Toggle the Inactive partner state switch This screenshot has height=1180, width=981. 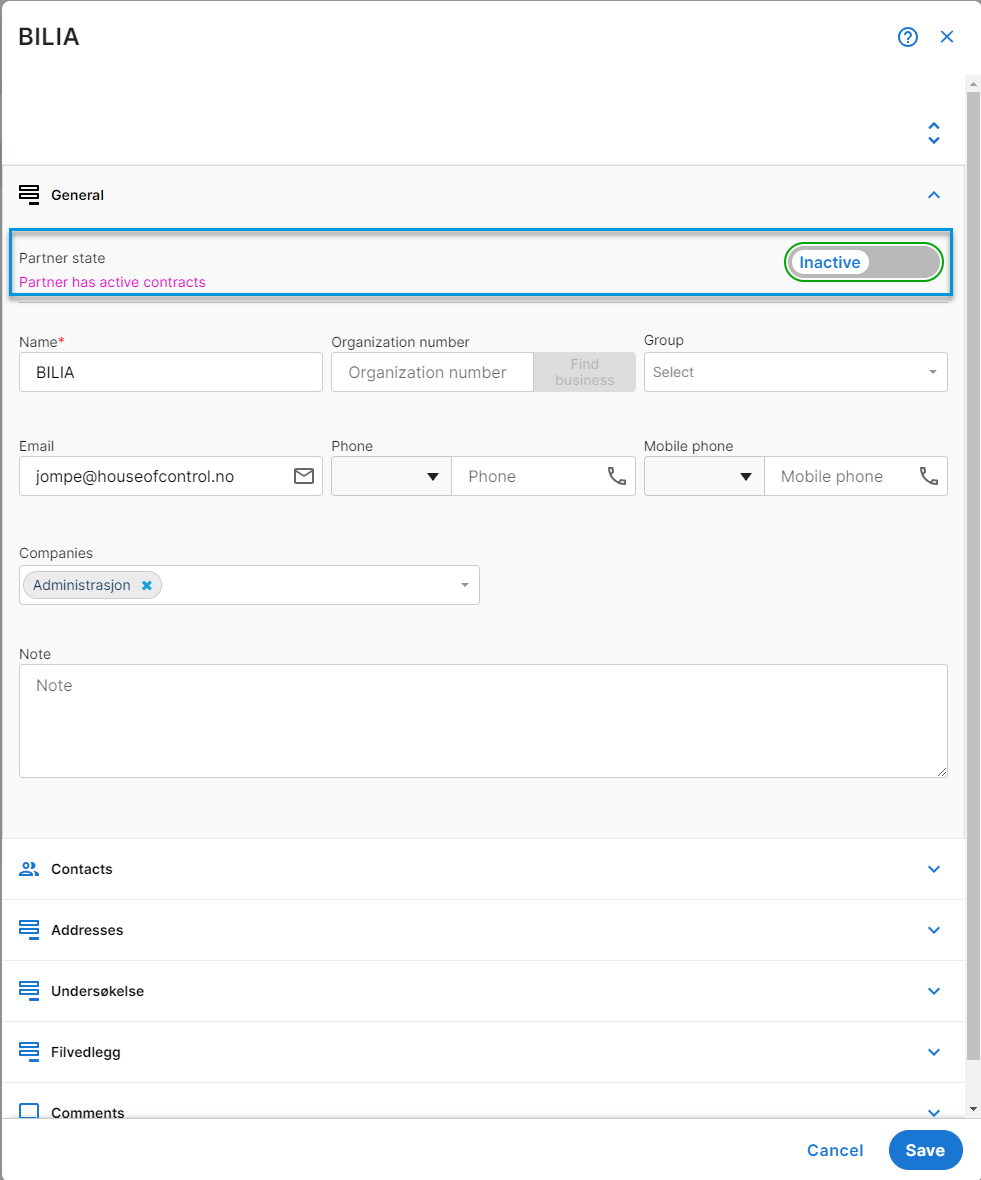click(864, 262)
